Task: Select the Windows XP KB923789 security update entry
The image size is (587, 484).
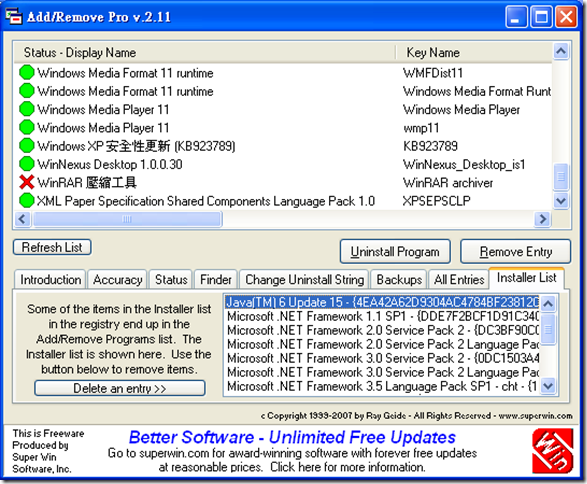Action: click(283, 146)
